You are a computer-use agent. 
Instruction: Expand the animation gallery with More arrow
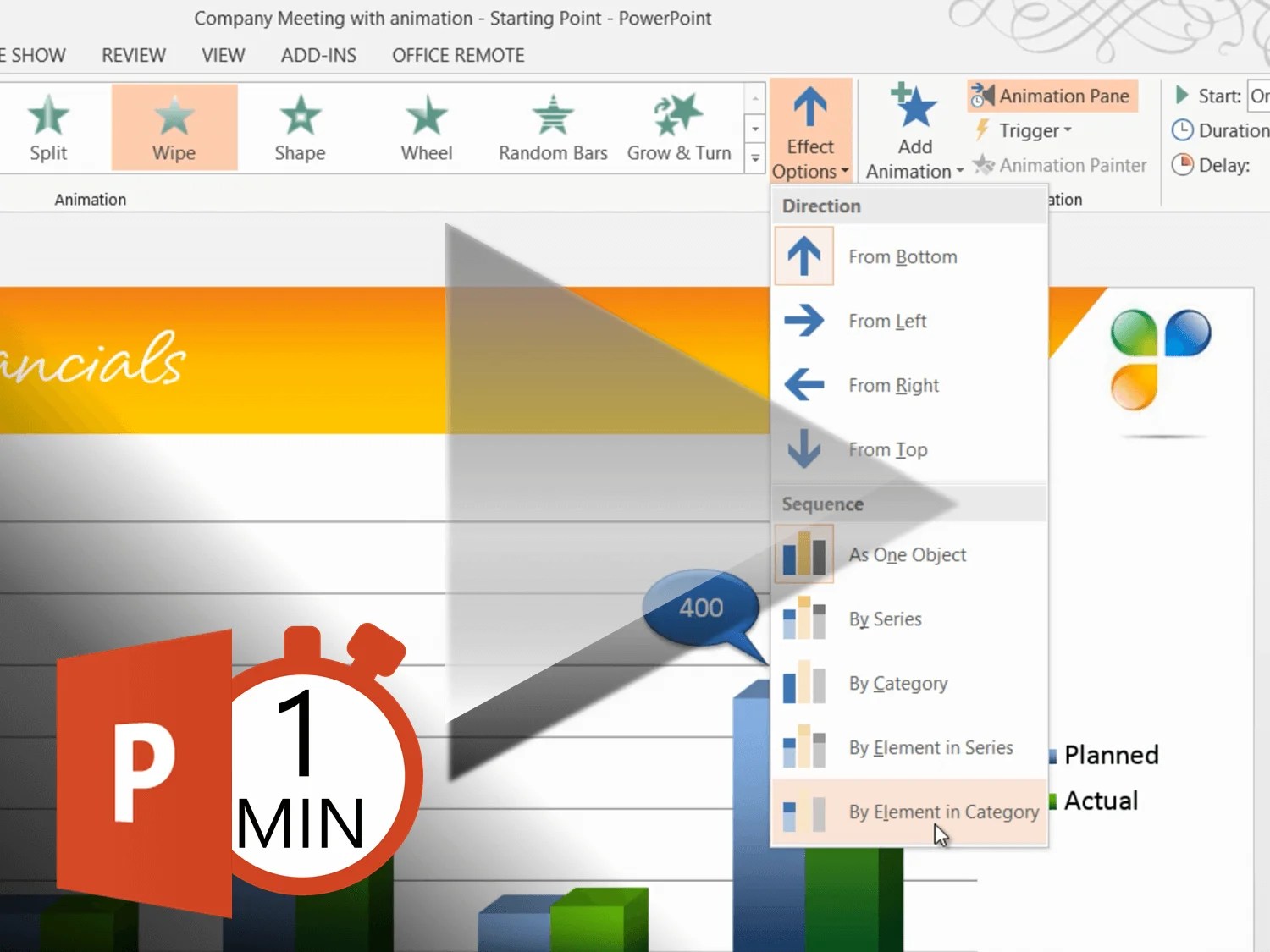[x=754, y=159]
